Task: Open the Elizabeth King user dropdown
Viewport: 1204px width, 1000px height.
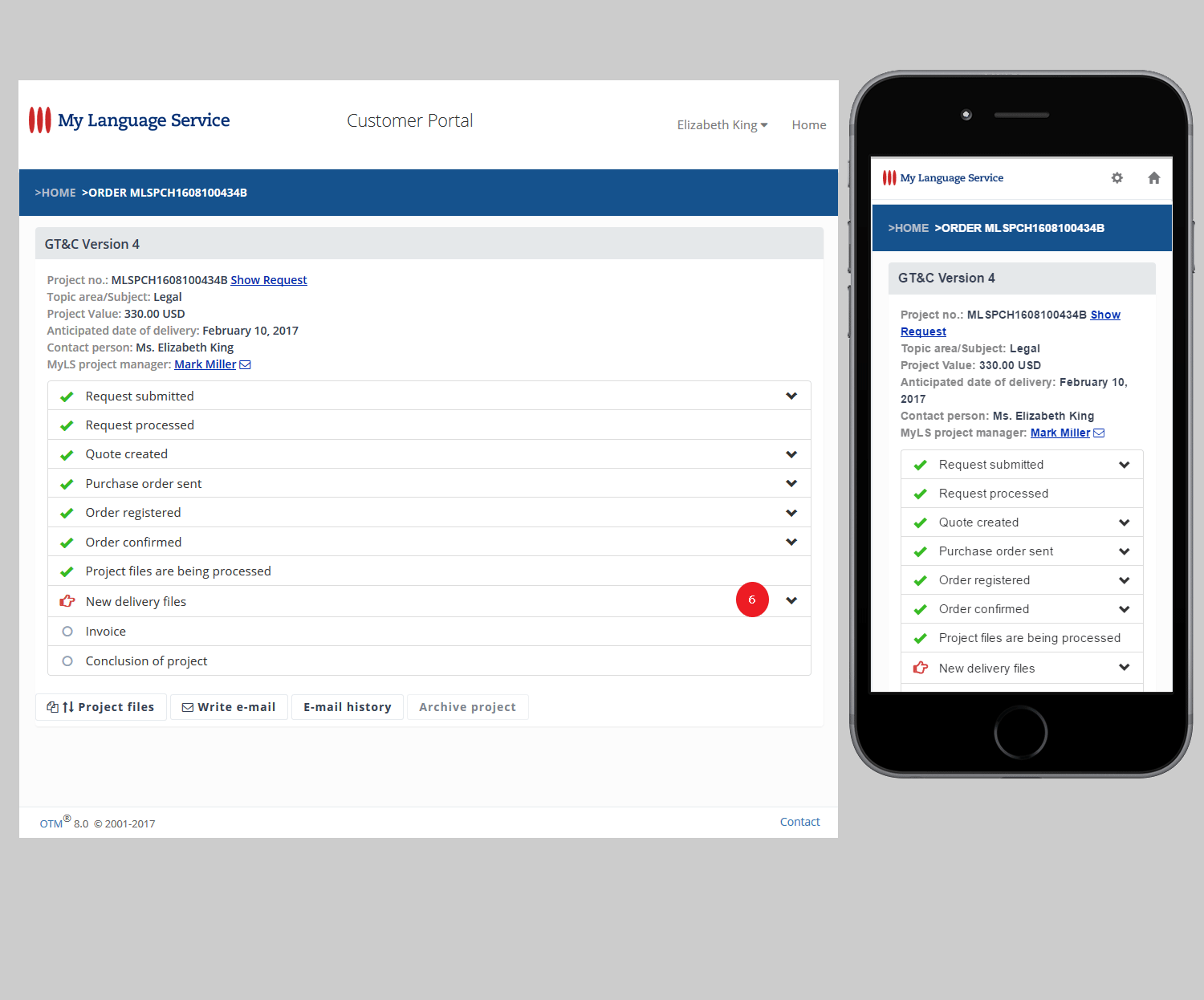Action: pos(722,125)
